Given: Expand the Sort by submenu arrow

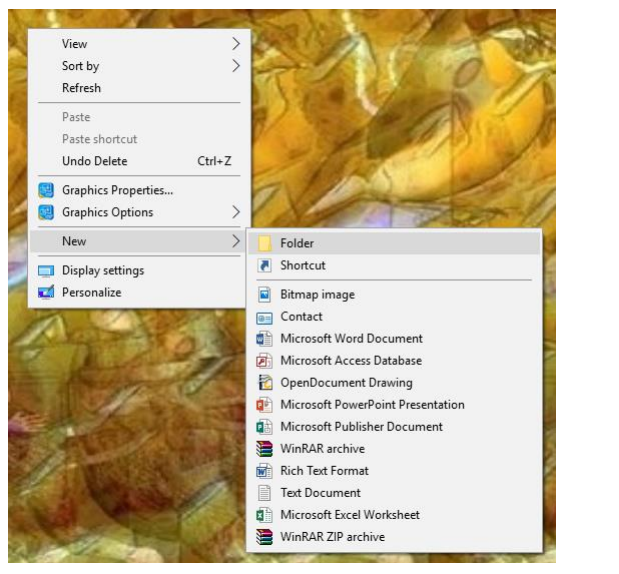Looking at the screenshot, I should 236,66.
